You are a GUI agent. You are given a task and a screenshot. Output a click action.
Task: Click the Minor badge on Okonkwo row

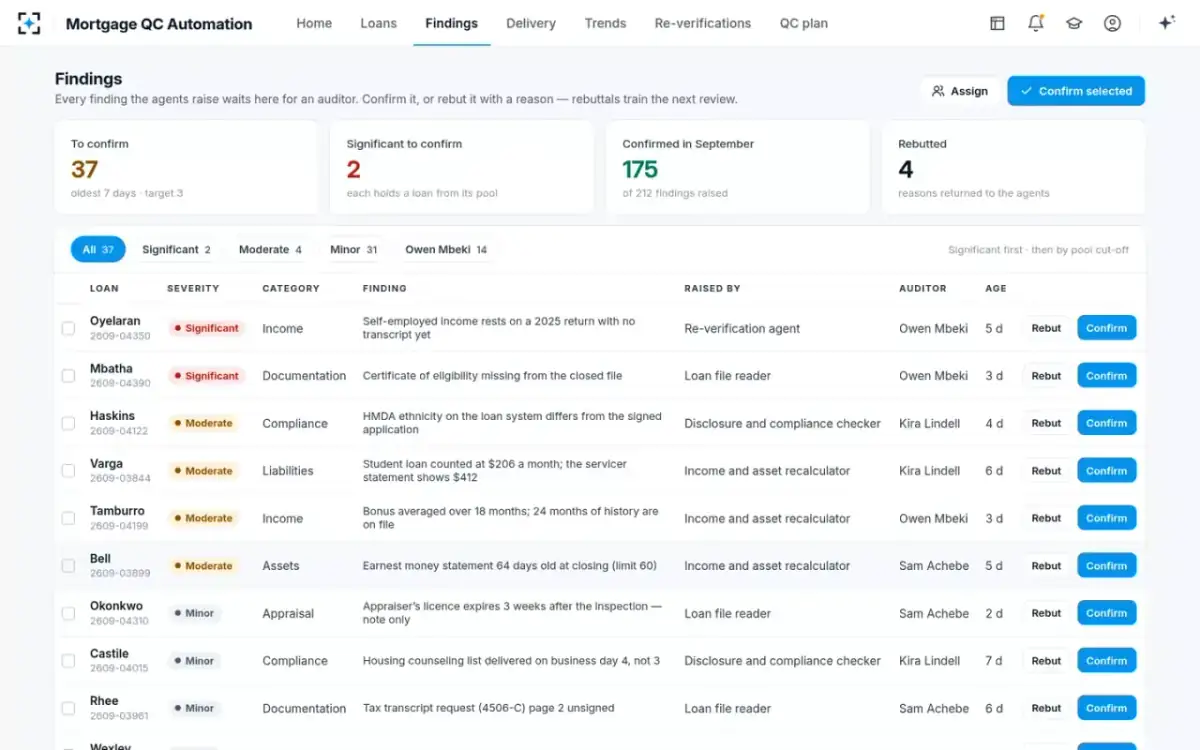(194, 613)
